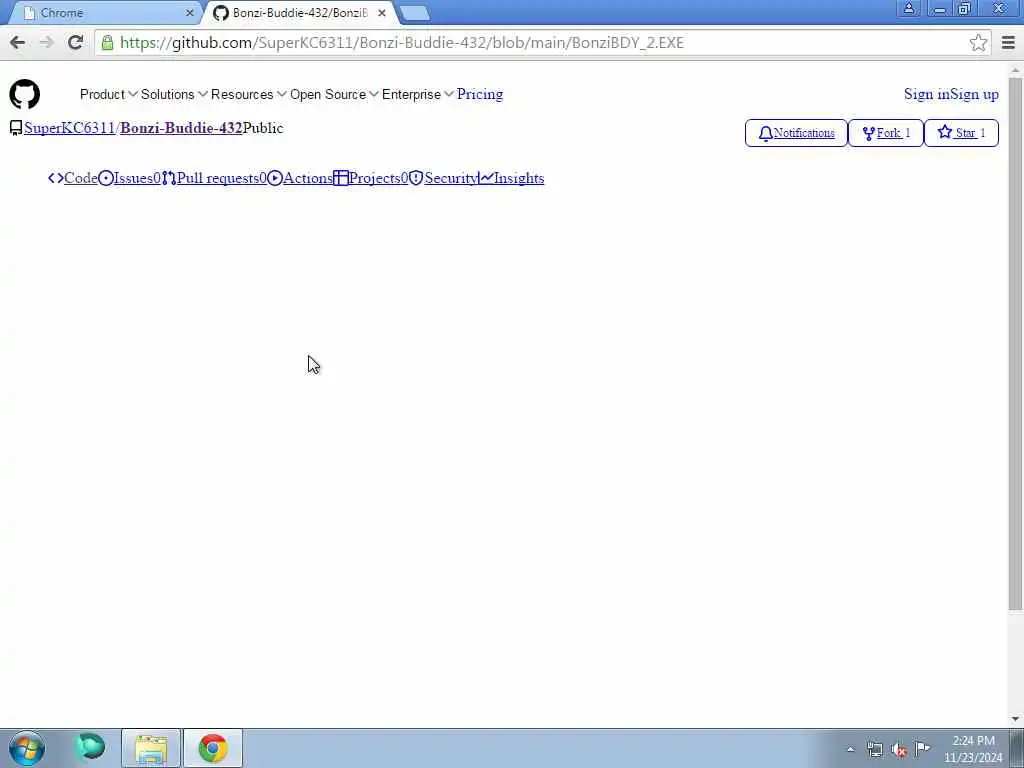Click the Fork button
Image resolution: width=1024 pixels, height=768 pixels.
(x=886, y=133)
